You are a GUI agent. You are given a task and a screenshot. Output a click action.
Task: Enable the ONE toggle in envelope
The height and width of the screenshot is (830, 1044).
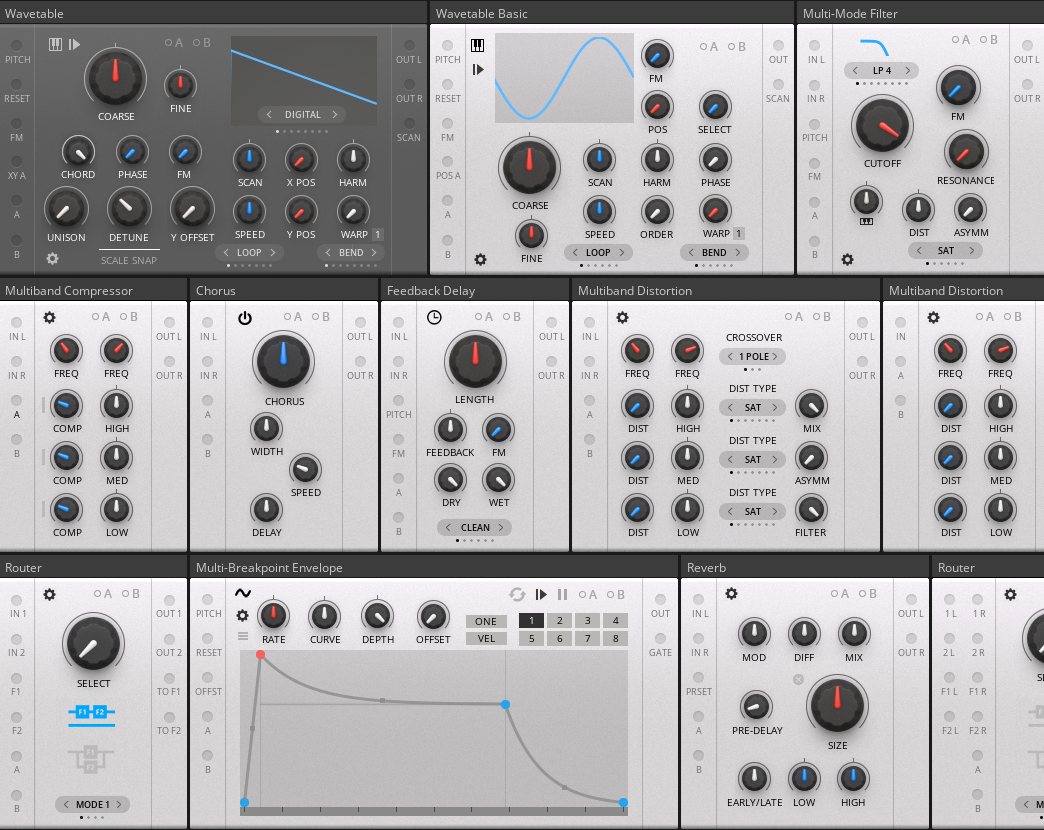coord(486,621)
